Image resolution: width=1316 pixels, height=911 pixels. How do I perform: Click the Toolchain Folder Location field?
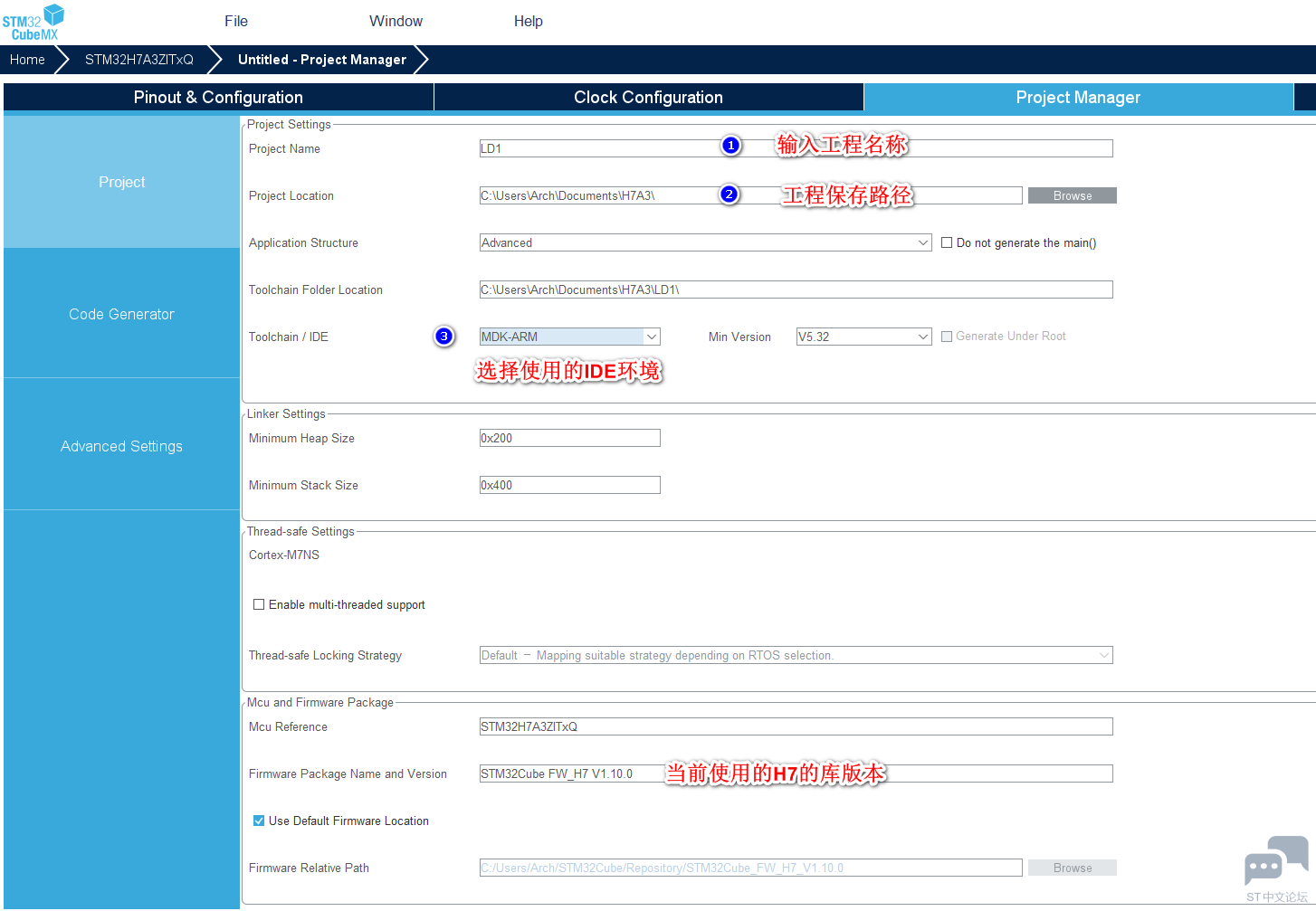(x=796, y=289)
